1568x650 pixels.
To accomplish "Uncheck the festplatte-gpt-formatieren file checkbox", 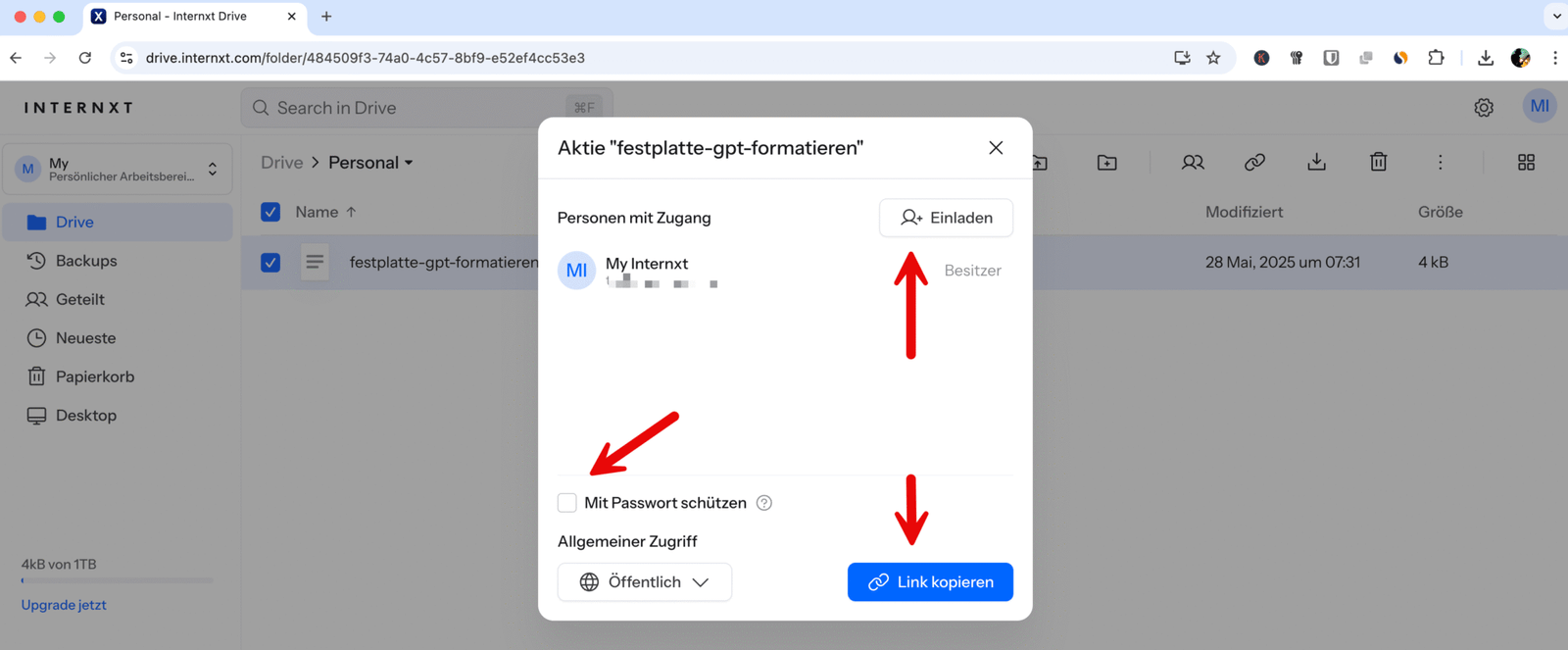I will 270,262.
